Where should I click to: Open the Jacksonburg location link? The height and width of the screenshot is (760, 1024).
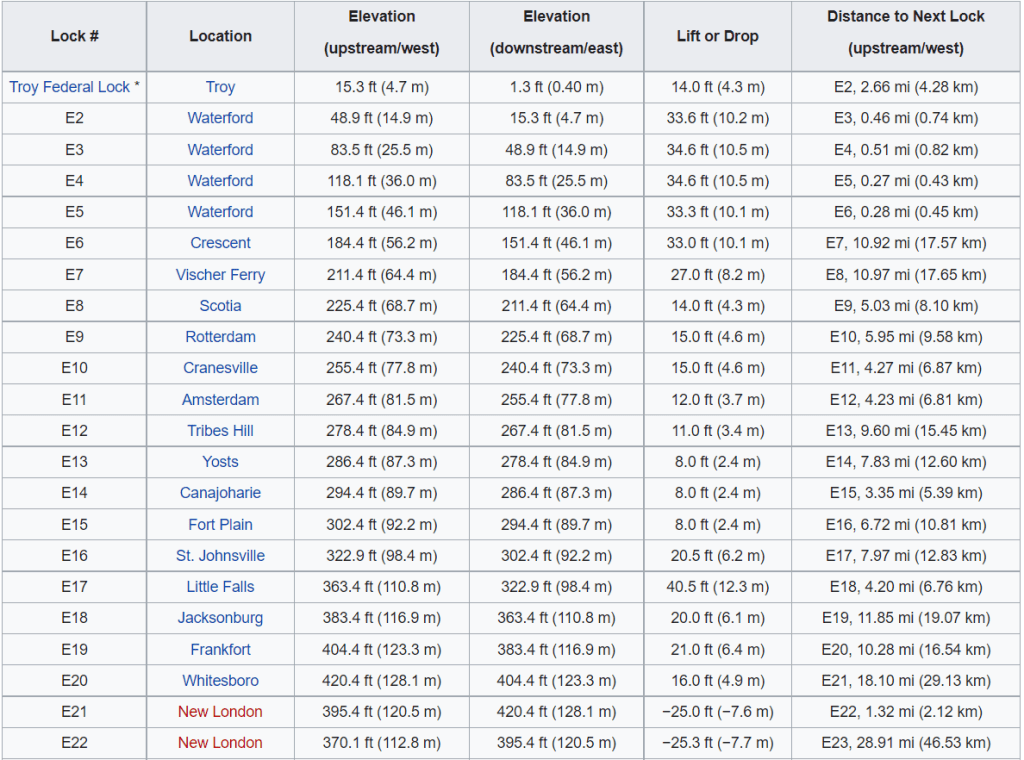coord(220,618)
